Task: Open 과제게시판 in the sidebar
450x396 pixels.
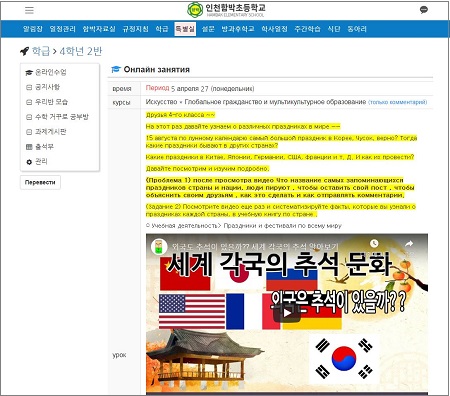Action: point(51,132)
